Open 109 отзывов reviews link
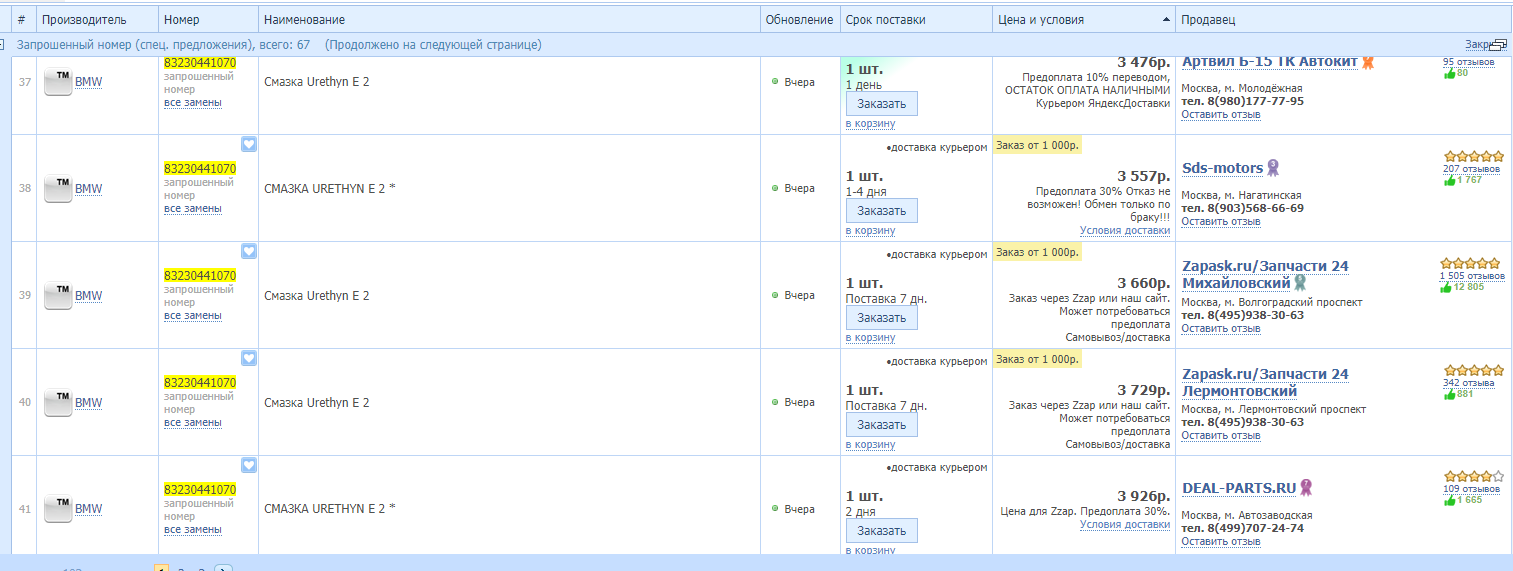 [1471, 489]
